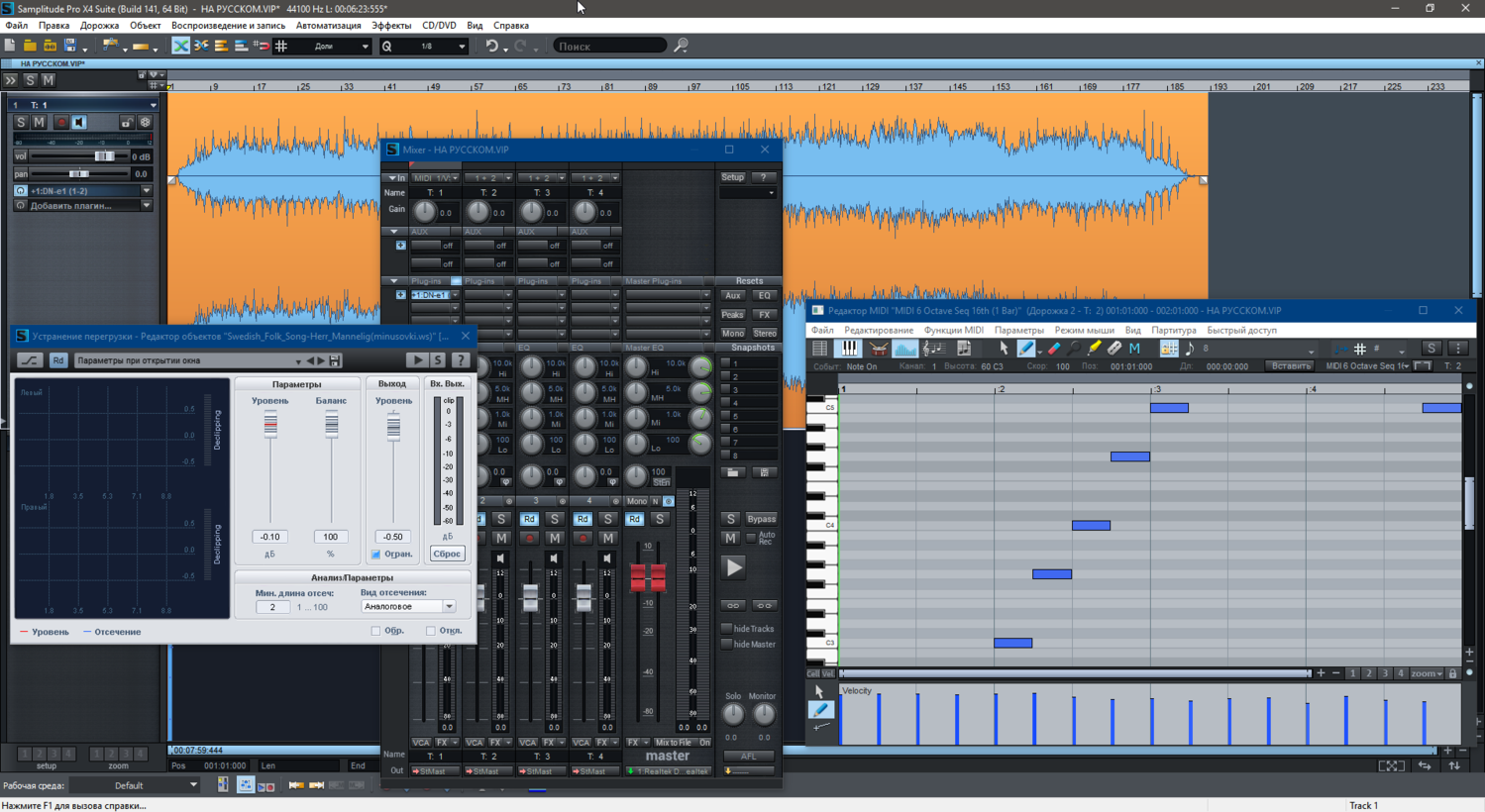Create a new project via main toolbar icon
Viewport: 1485px width, 812px height.
pos(10,46)
